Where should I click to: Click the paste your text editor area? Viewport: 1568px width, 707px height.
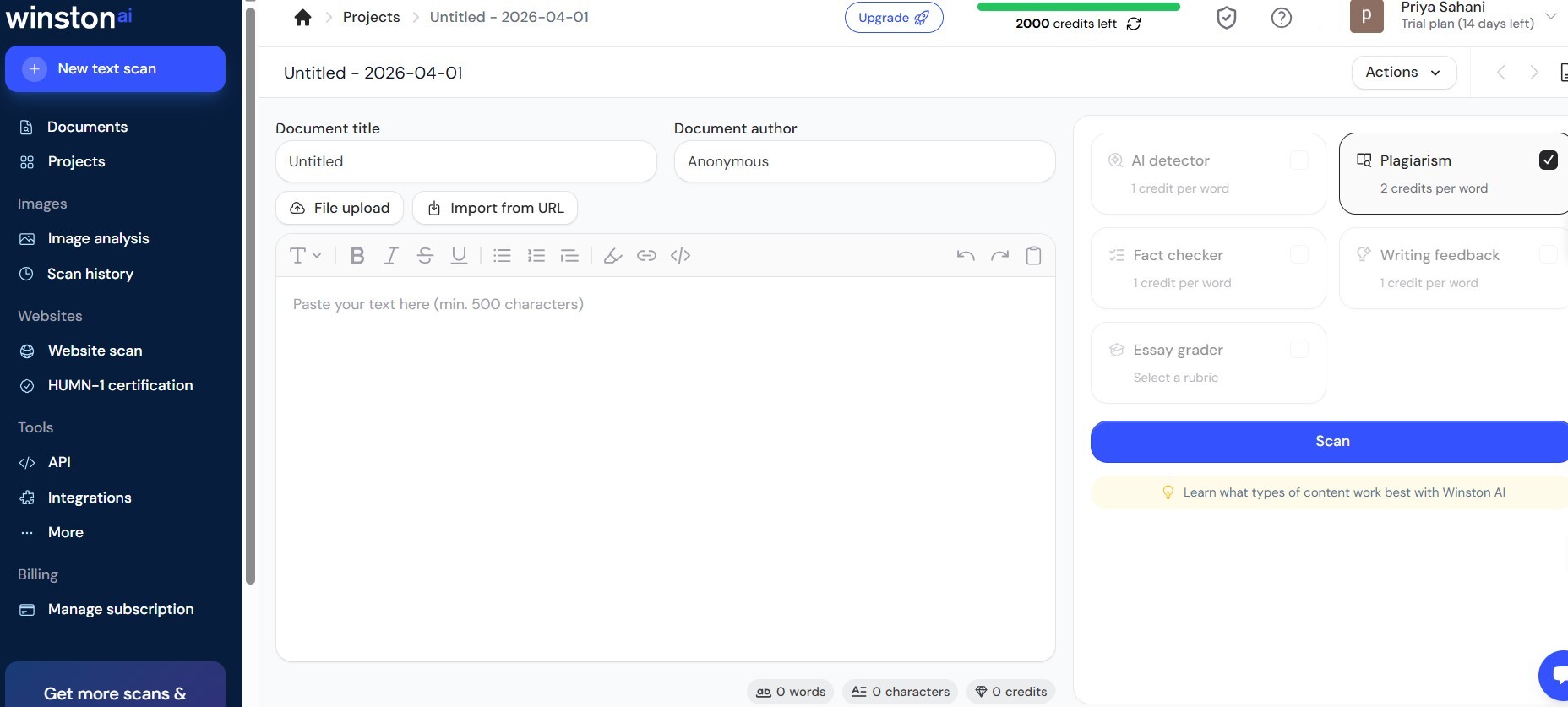[666, 469]
